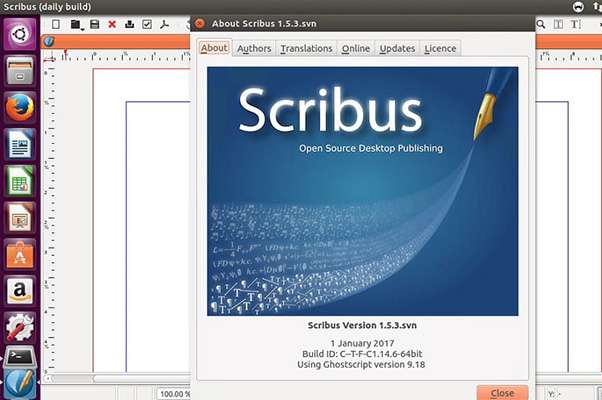Open Ubuntu Dash search icon
The height and width of the screenshot is (400, 602).
pos(20,35)
